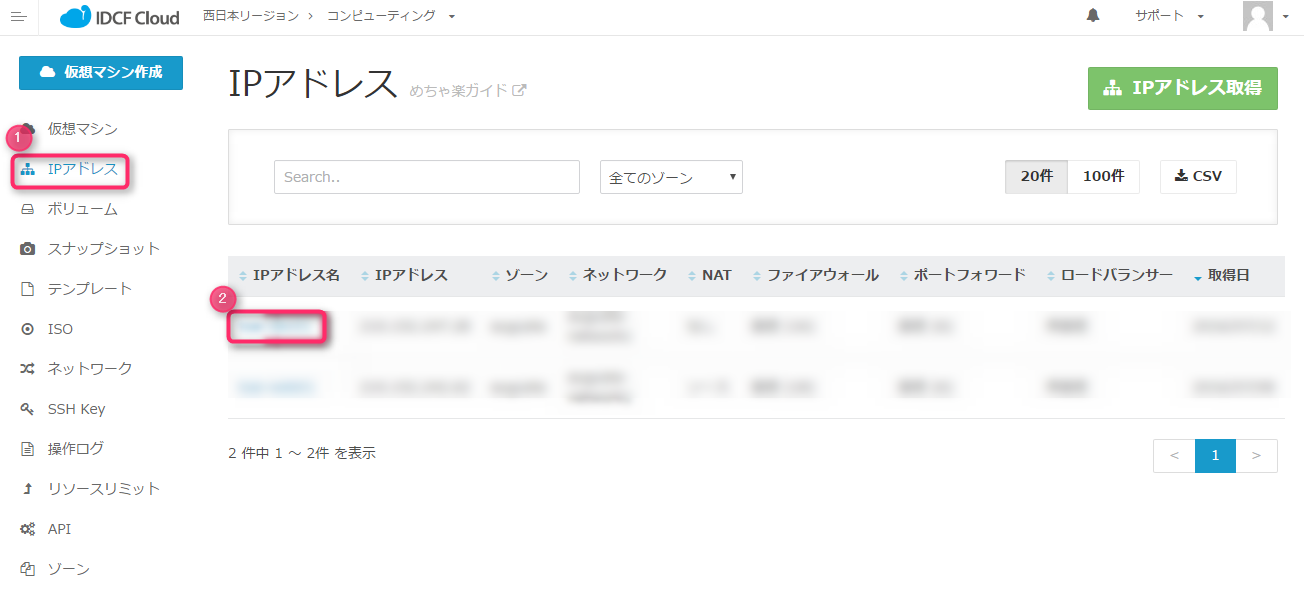Sort by ファイアウォール column
The height and width of the screenshot is (589, 1304).
816,275
